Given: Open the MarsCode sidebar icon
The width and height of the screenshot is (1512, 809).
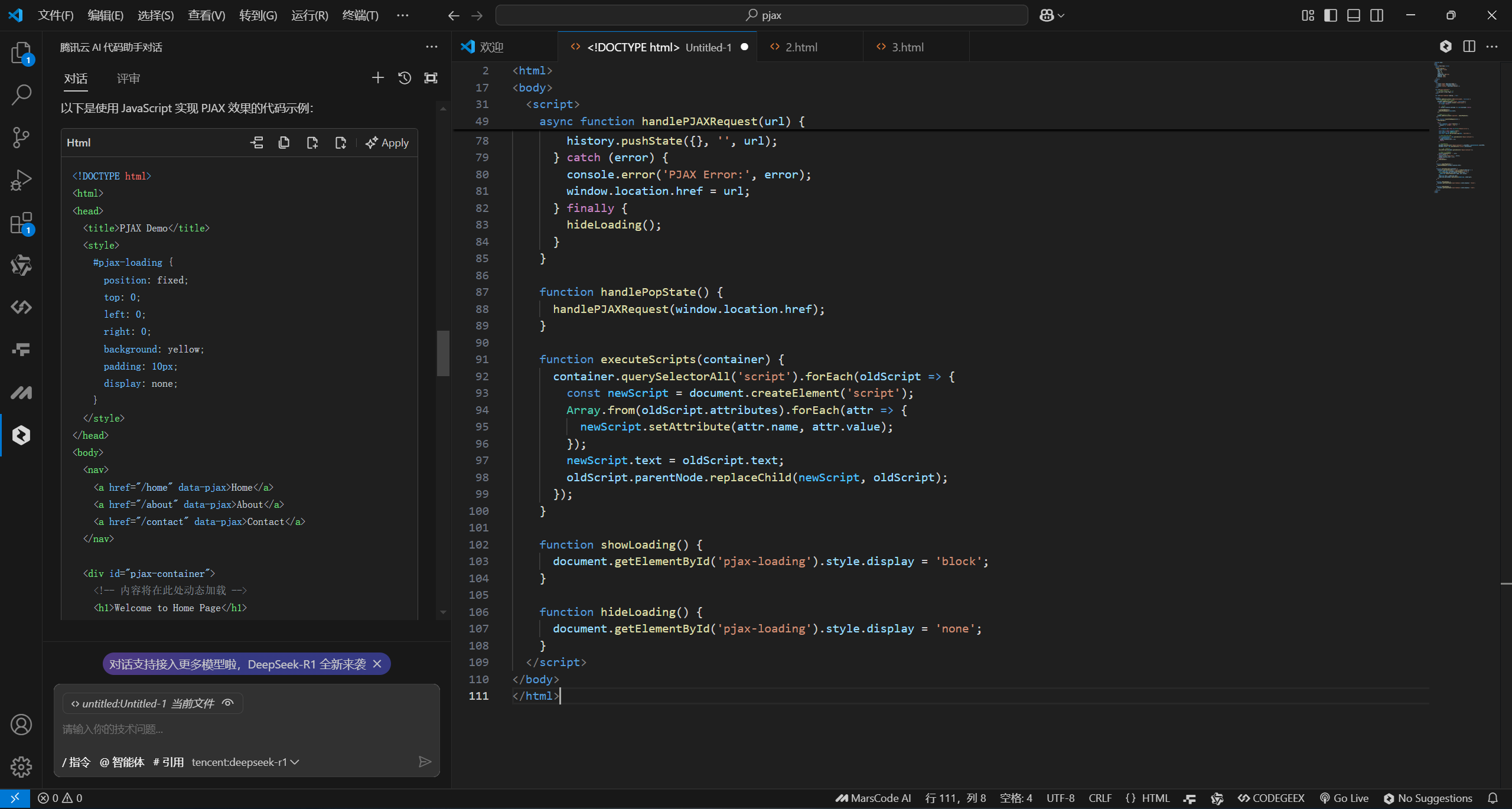Looking at the screenshot, I should (21, 392).
